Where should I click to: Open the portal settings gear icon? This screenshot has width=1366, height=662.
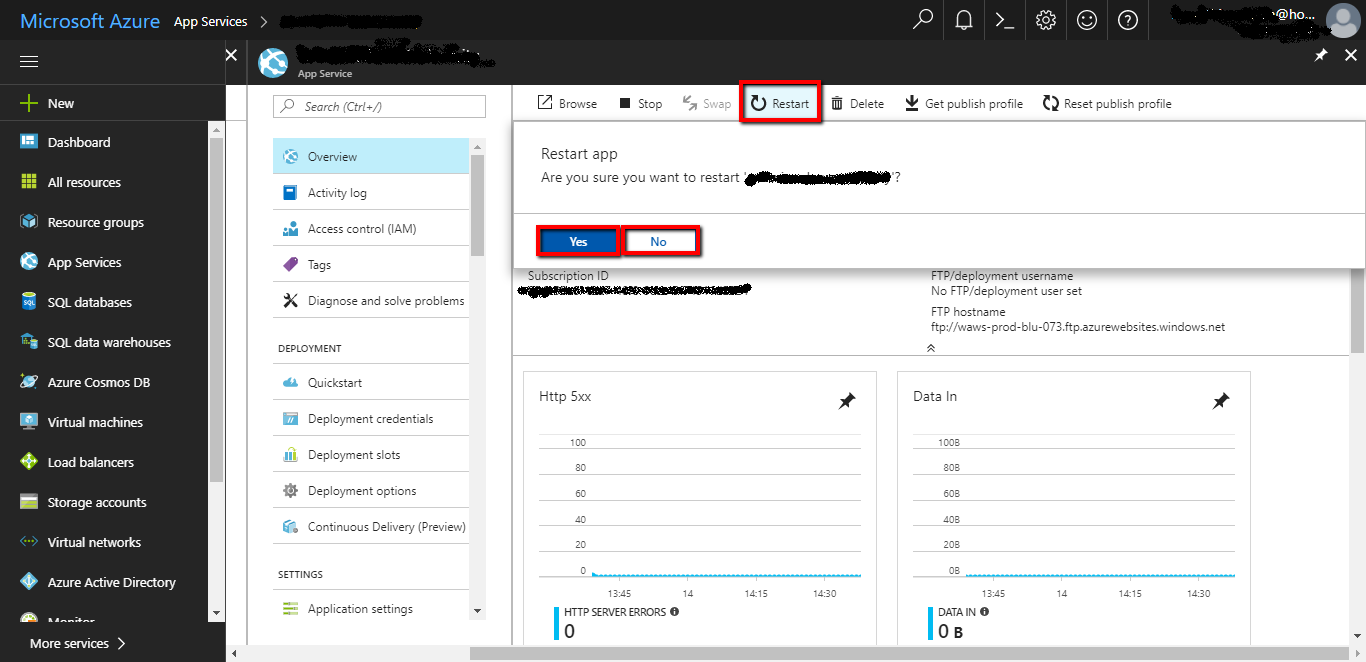(1045, 20)
